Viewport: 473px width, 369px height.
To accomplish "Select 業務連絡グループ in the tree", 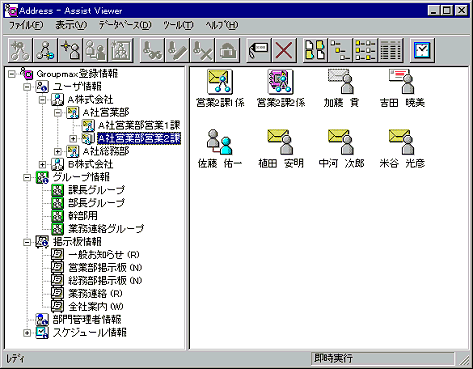I will pos(106,229).
